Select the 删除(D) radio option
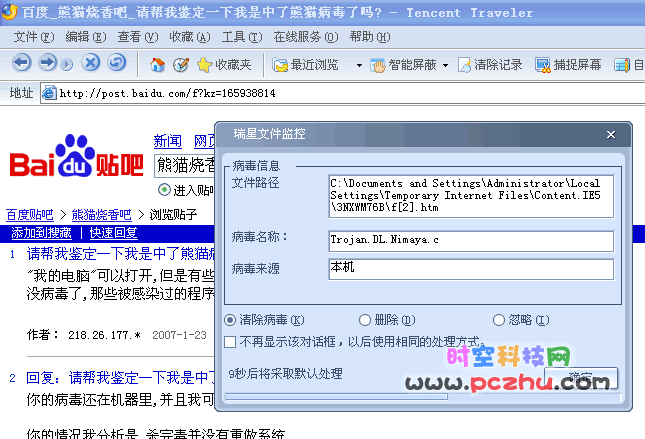 (364, 320)
